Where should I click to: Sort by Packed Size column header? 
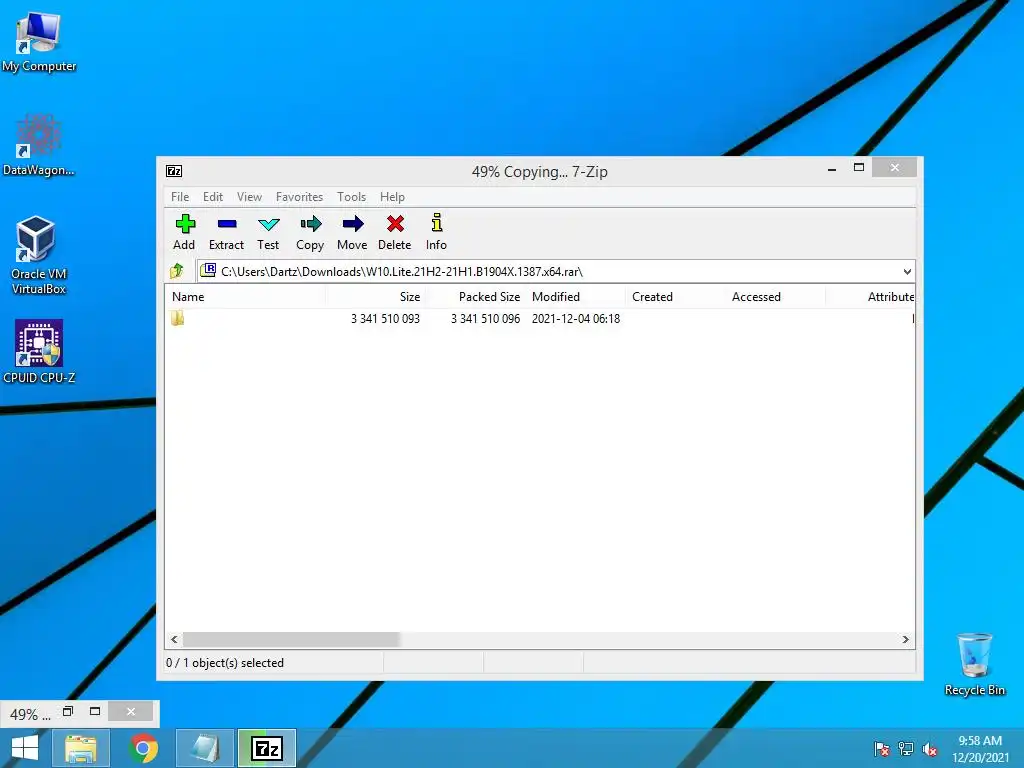tap(475, 296)
